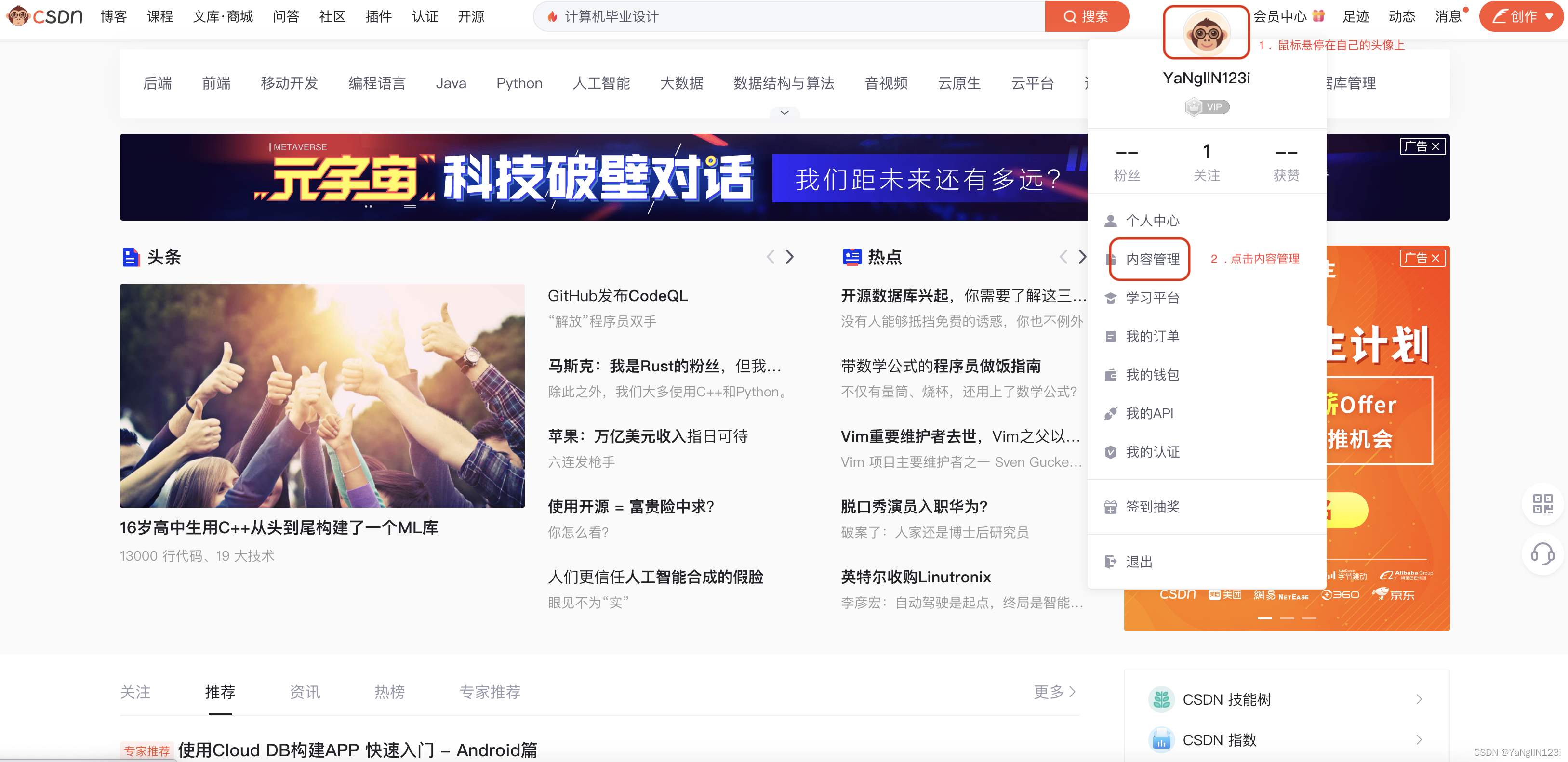Click the 签到抽奖 gift icon
1568x762 pixels.
1110,506
